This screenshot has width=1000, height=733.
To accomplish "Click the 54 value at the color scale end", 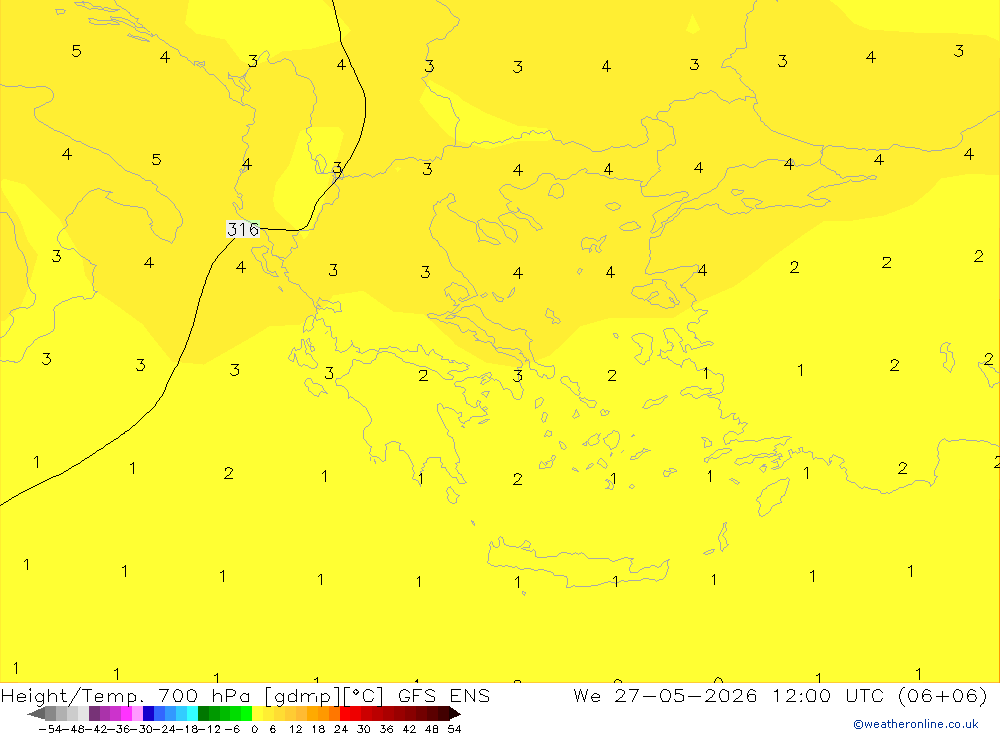I will [x=454, y=729].
